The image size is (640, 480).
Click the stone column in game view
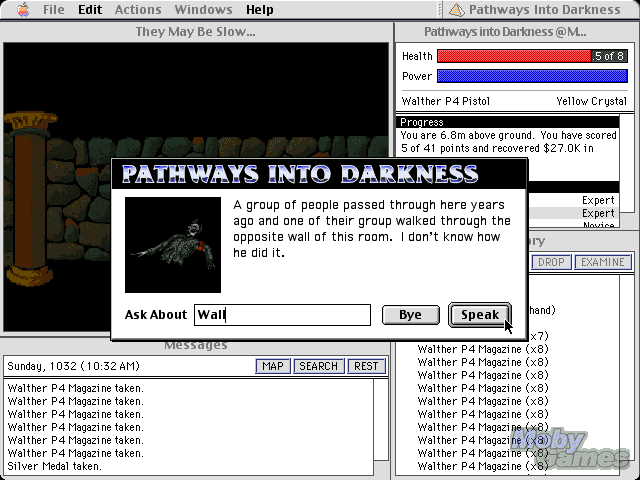coord(29,200)
